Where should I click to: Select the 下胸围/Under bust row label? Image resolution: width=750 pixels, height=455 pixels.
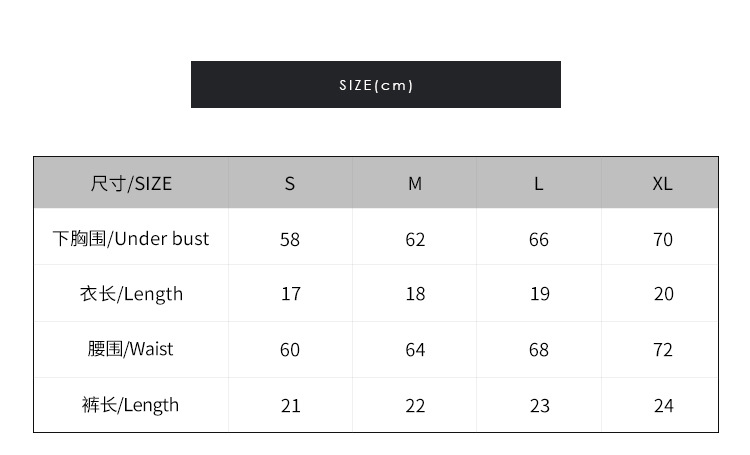[x=131, y=239]
